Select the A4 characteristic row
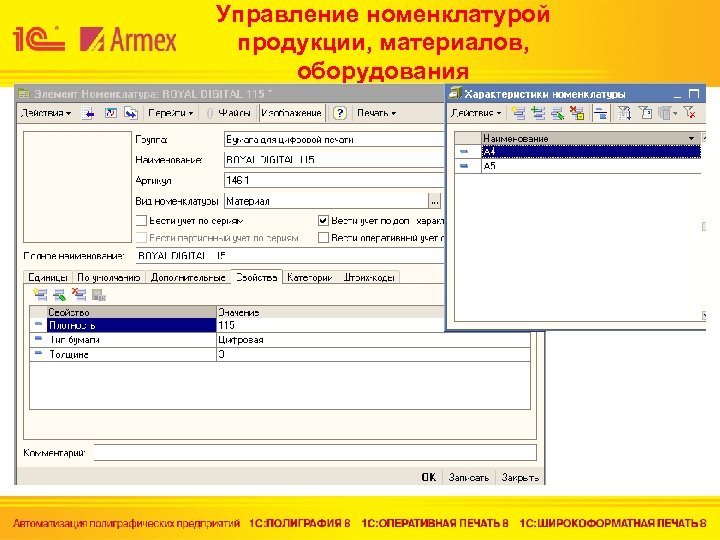720x540 pixels. (591, 152)
